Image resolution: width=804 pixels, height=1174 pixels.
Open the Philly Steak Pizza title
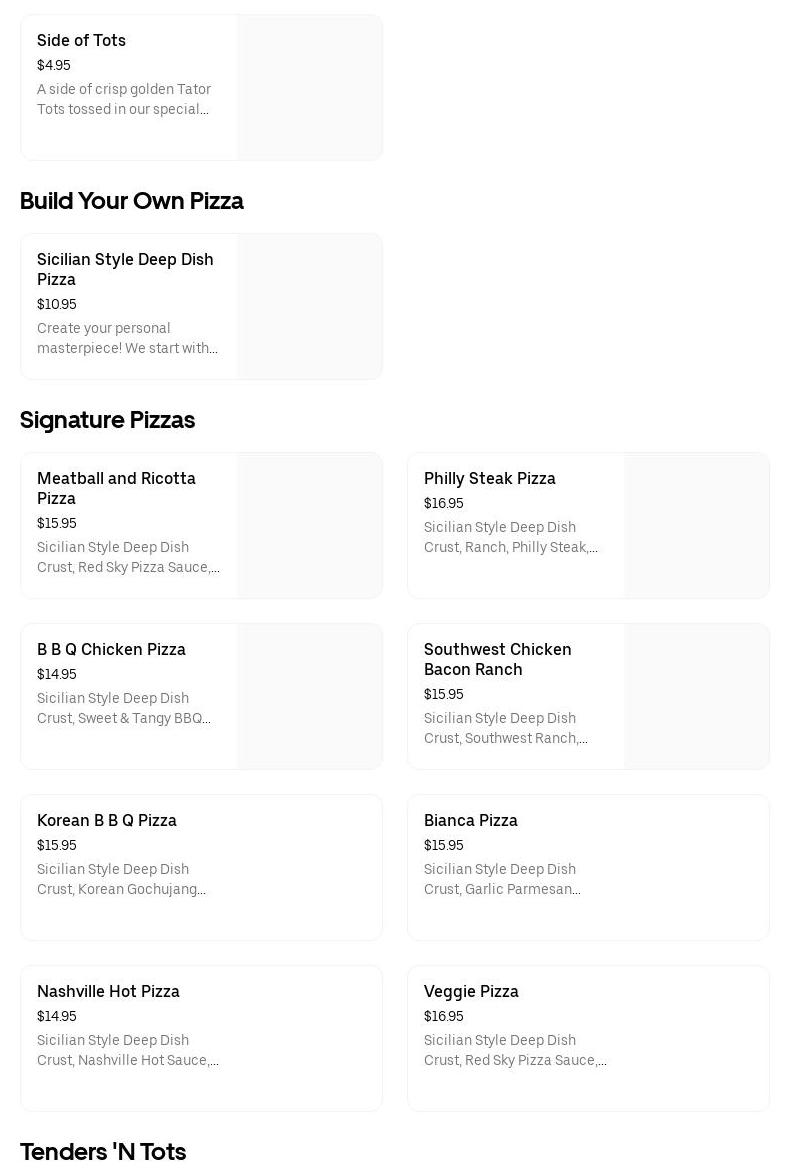tap(490, 479)
